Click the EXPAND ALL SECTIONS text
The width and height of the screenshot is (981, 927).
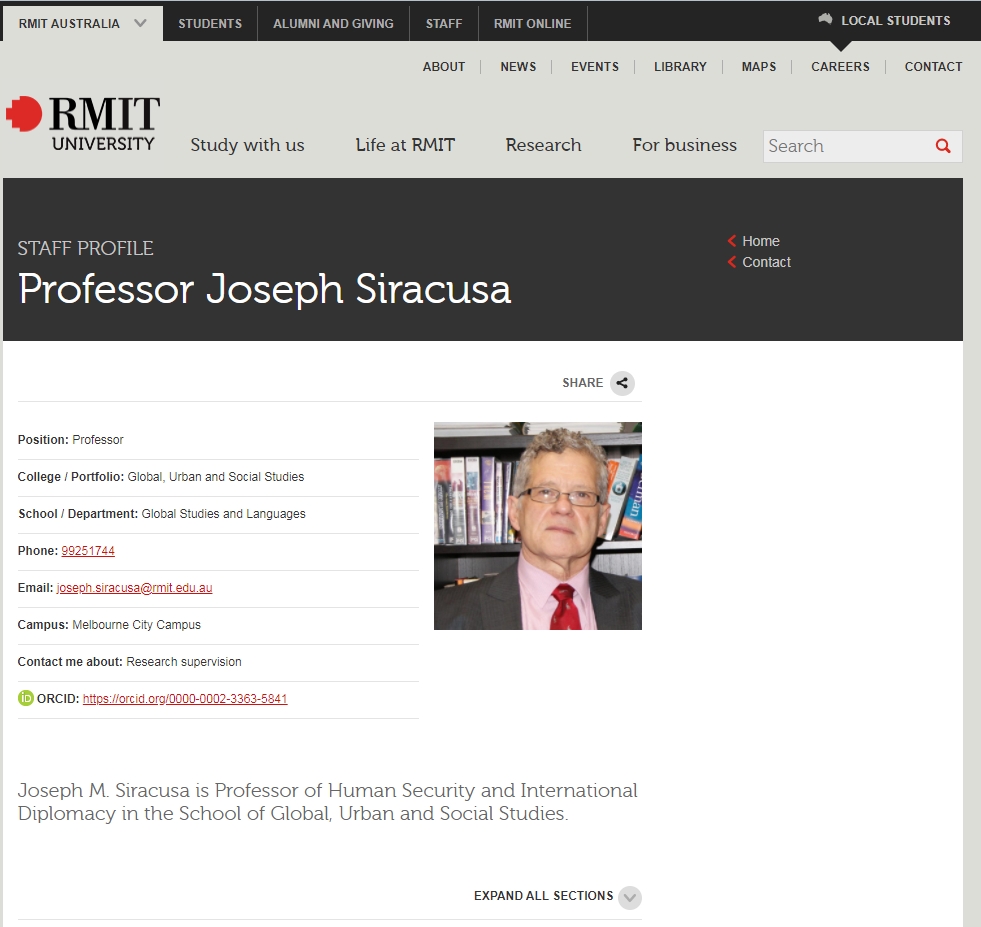click(x=544, y=896)
